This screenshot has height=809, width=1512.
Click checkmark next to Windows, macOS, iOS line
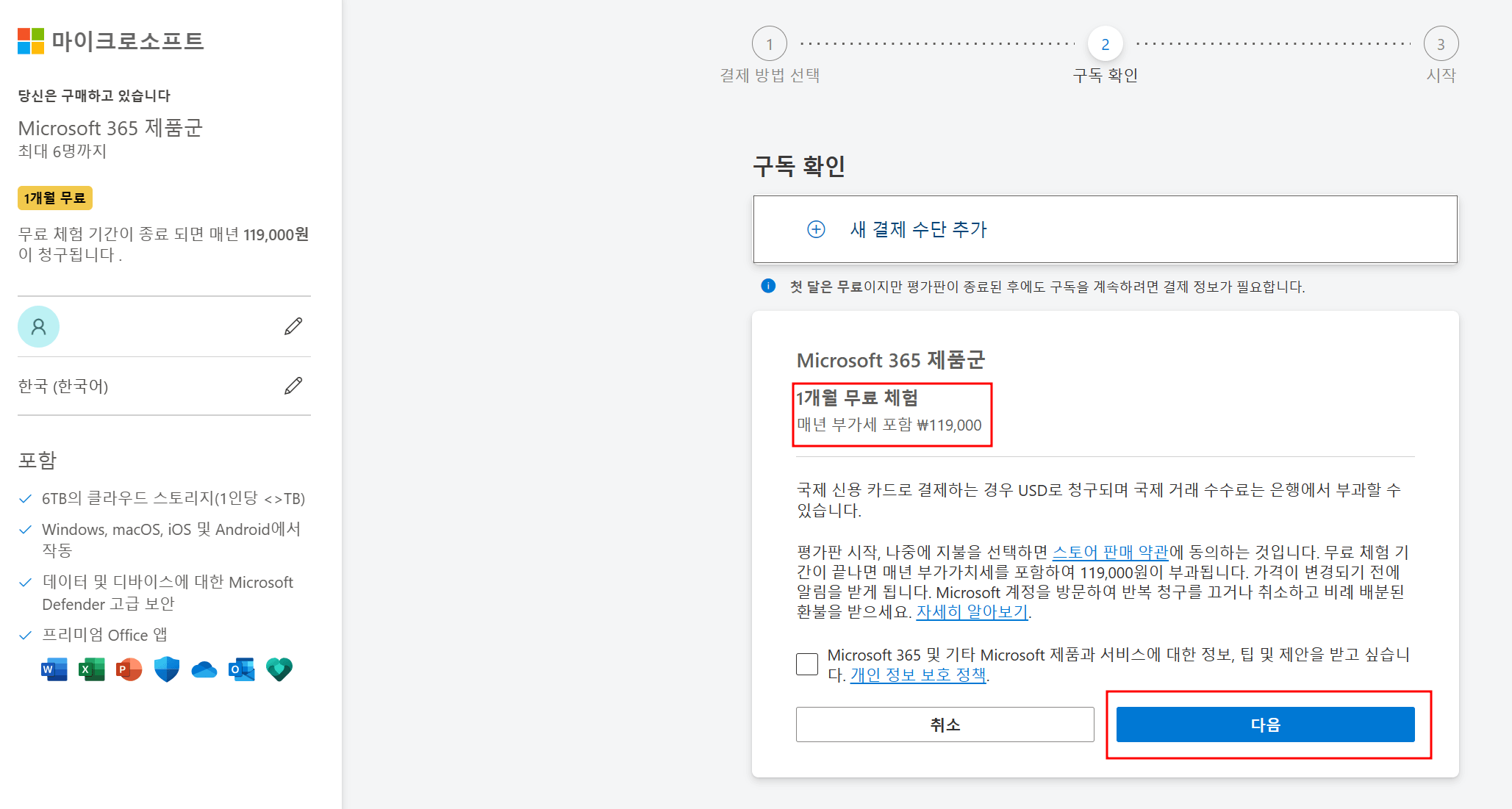26,530
